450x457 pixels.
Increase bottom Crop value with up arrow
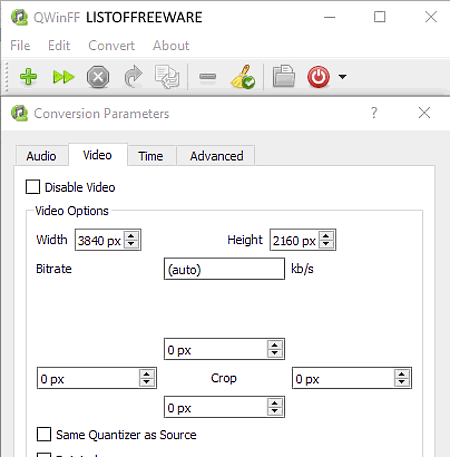pos(275,403)
